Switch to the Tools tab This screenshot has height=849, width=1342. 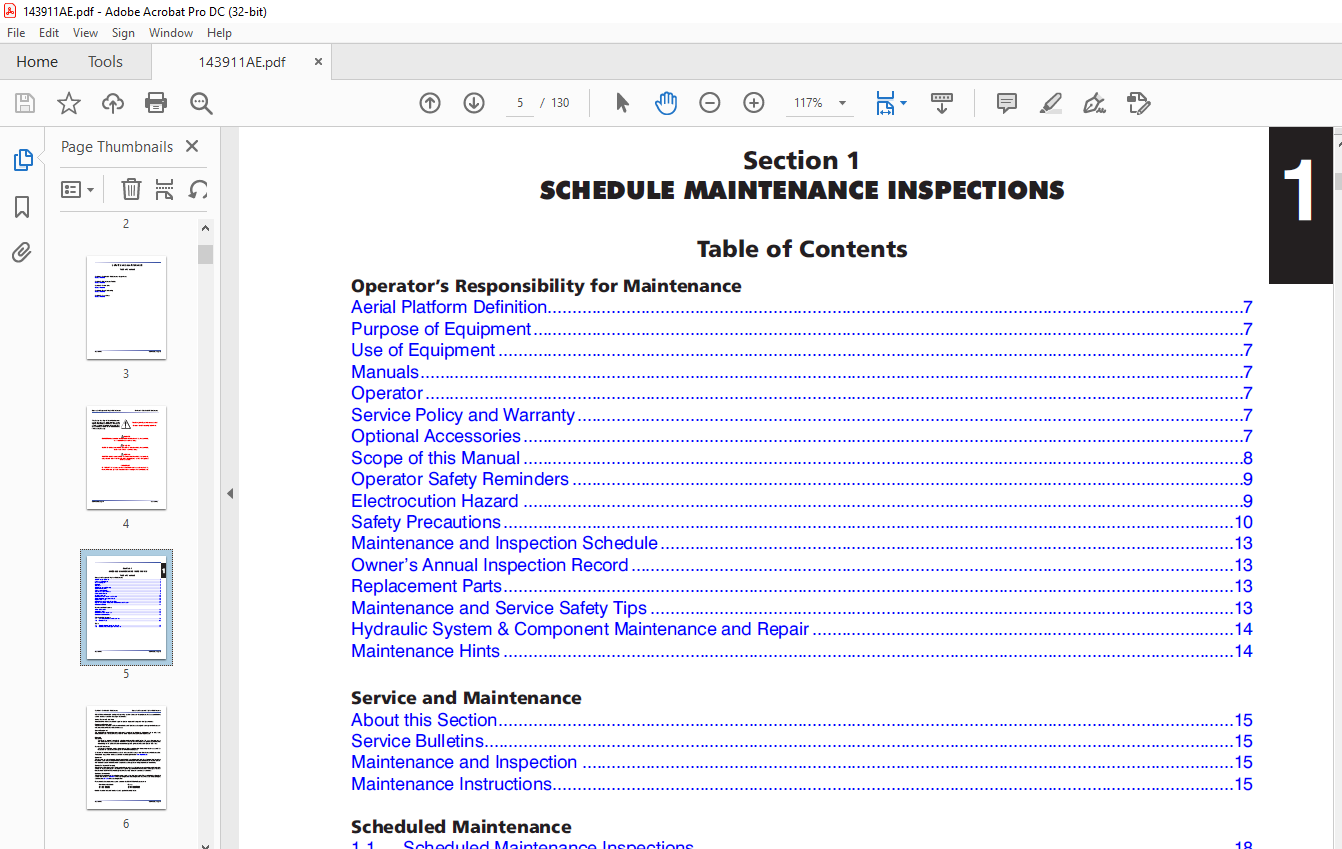coord(105,62)
